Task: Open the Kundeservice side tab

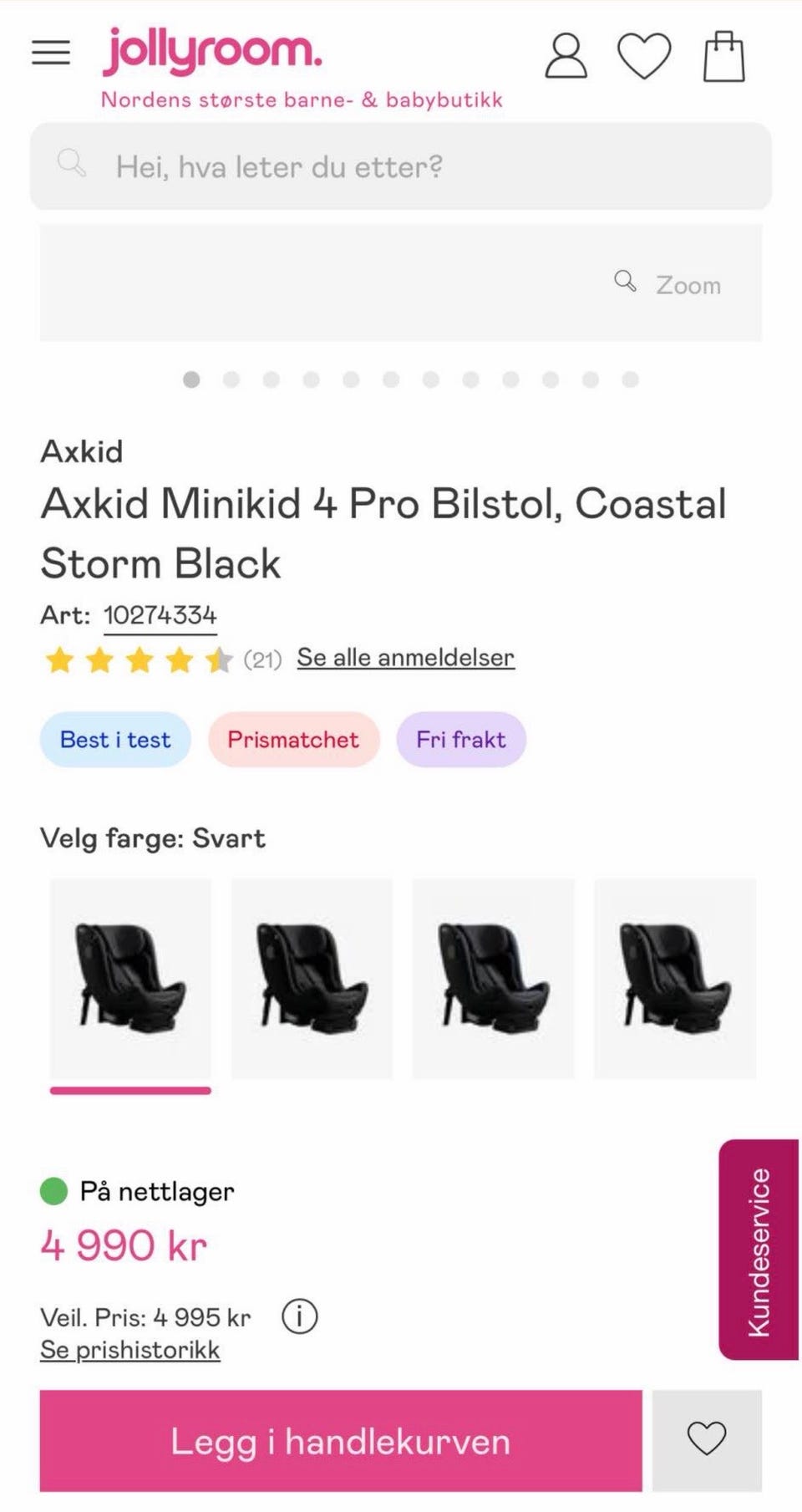Action: tap(759, 1249)
